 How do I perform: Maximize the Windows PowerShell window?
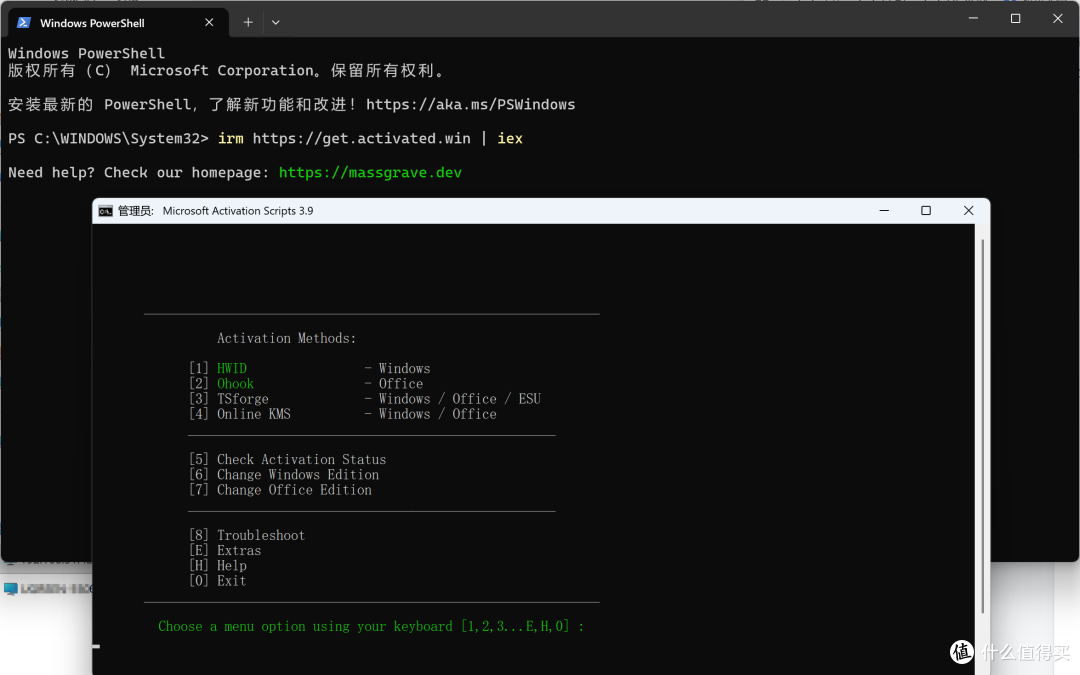tap(1015, 19)
